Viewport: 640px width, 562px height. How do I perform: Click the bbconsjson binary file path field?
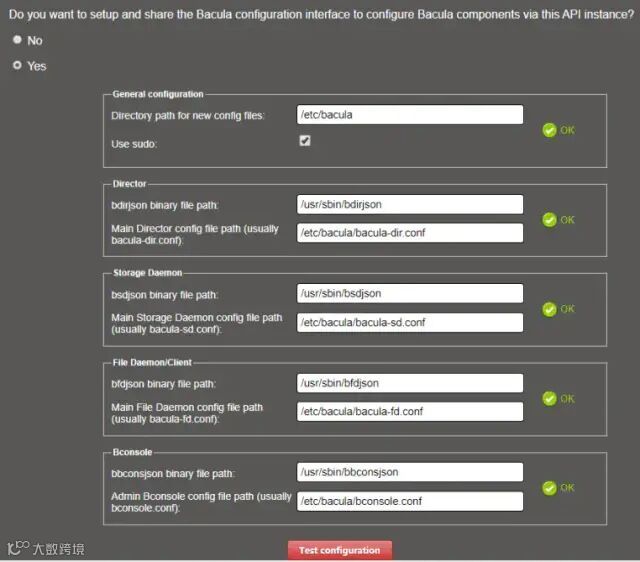pos(410,472)
